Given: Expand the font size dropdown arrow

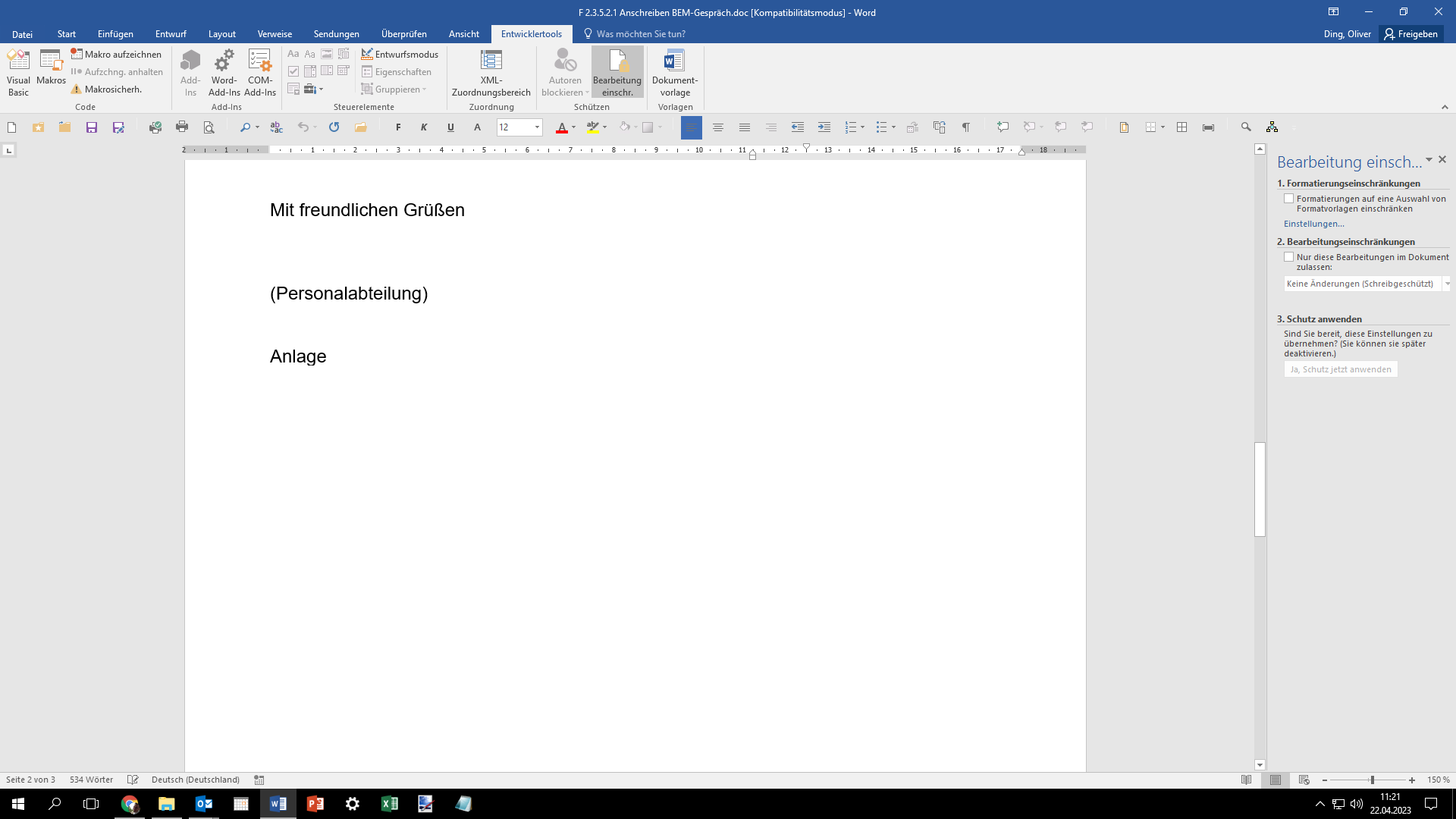Looking at the screenshot, I should 538,127.
